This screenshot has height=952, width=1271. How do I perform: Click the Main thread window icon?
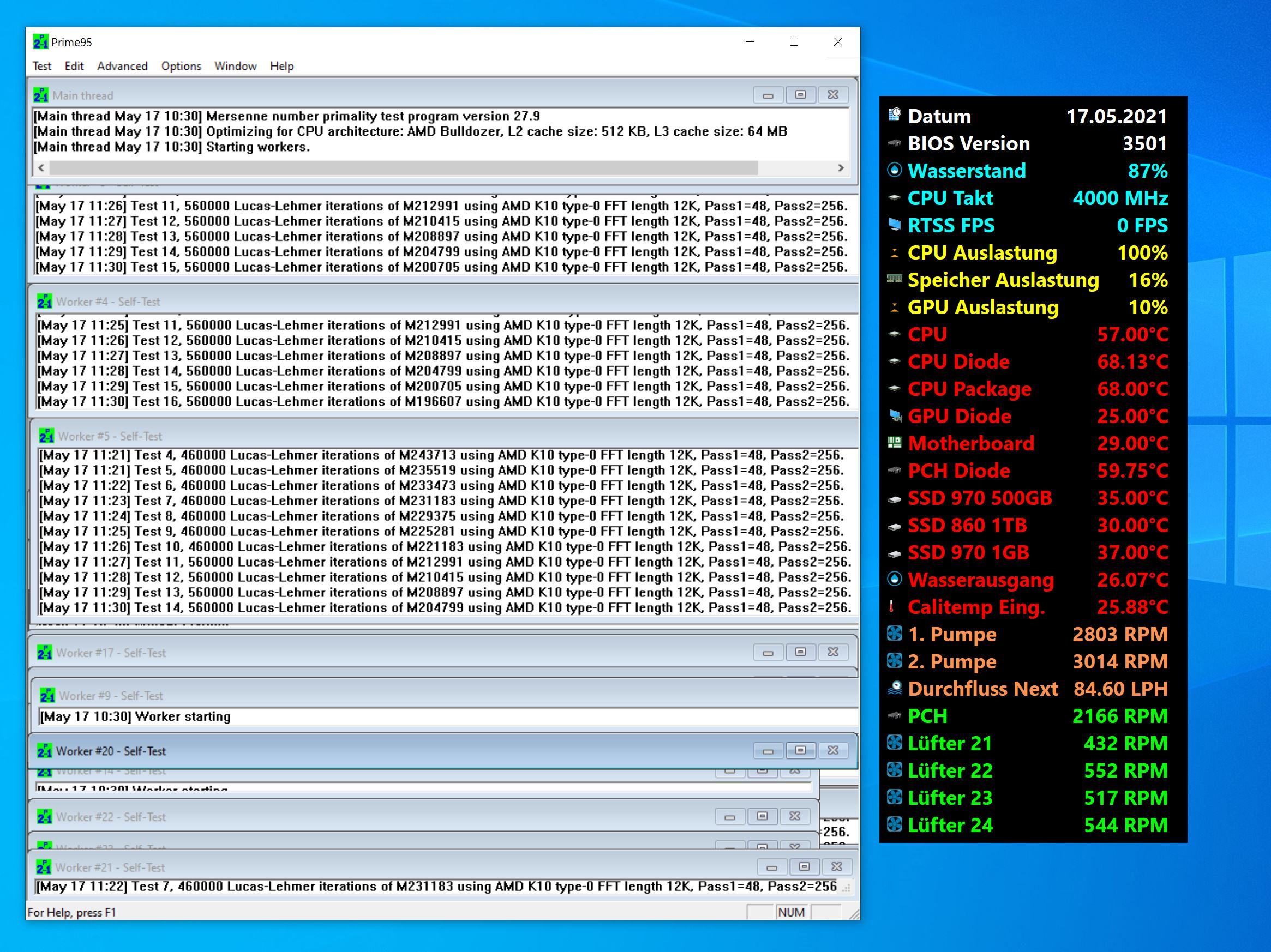[x=41, y=95]
